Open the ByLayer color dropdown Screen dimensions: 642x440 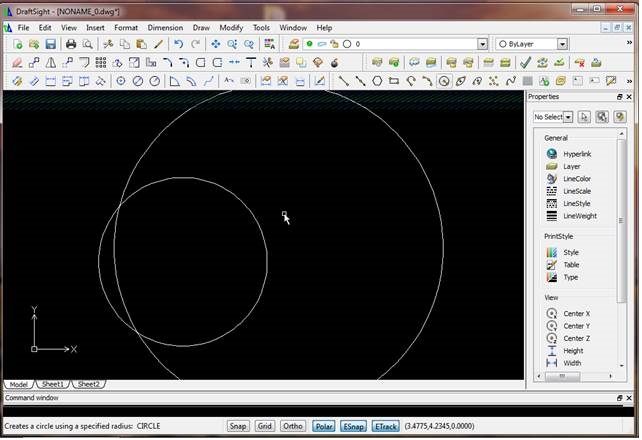563,44
